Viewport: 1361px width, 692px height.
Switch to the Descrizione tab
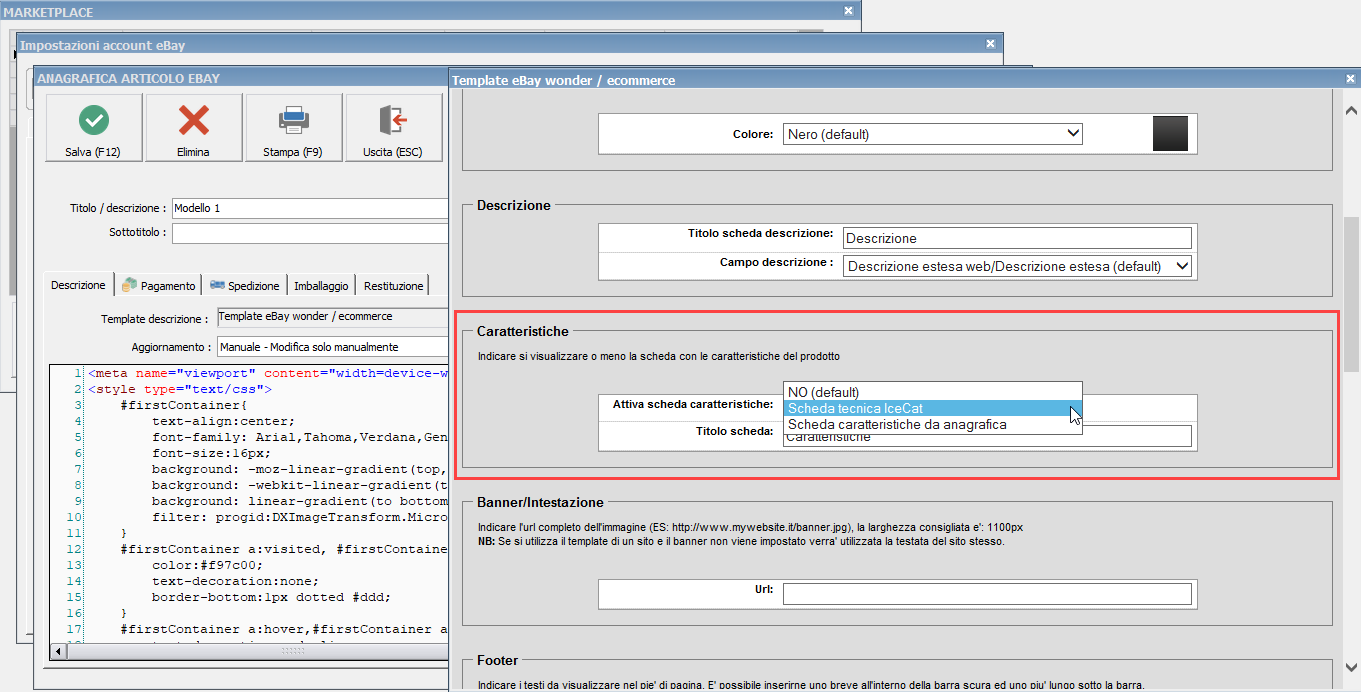[78, 285]
